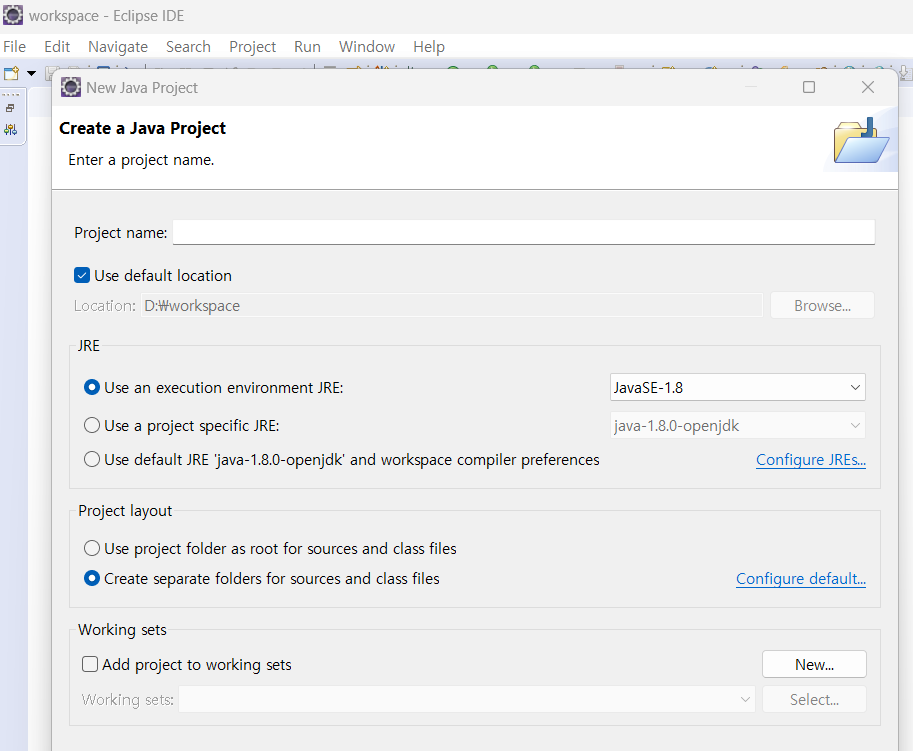
Task: Open the Working sets combo box
Action: click(466, 699)
